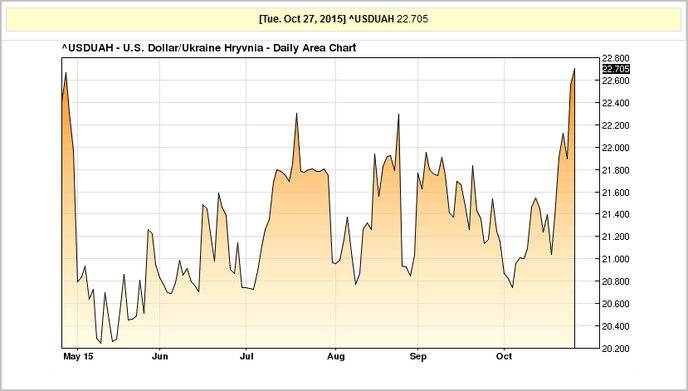Click the Sep x-axis label

coord(418,356)
